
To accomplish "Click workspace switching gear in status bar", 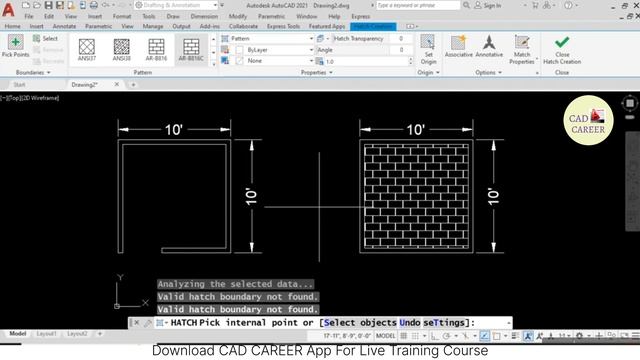I will click(579, 336).
